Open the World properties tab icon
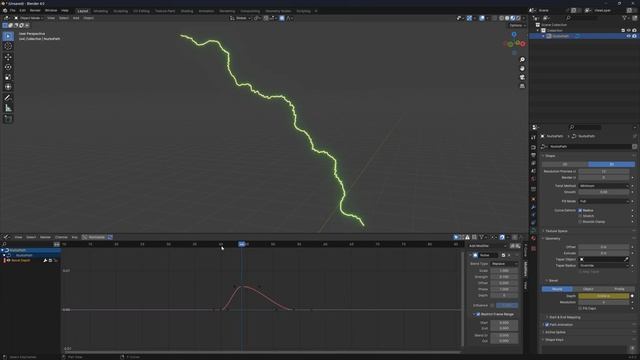 tap(533, 179)
